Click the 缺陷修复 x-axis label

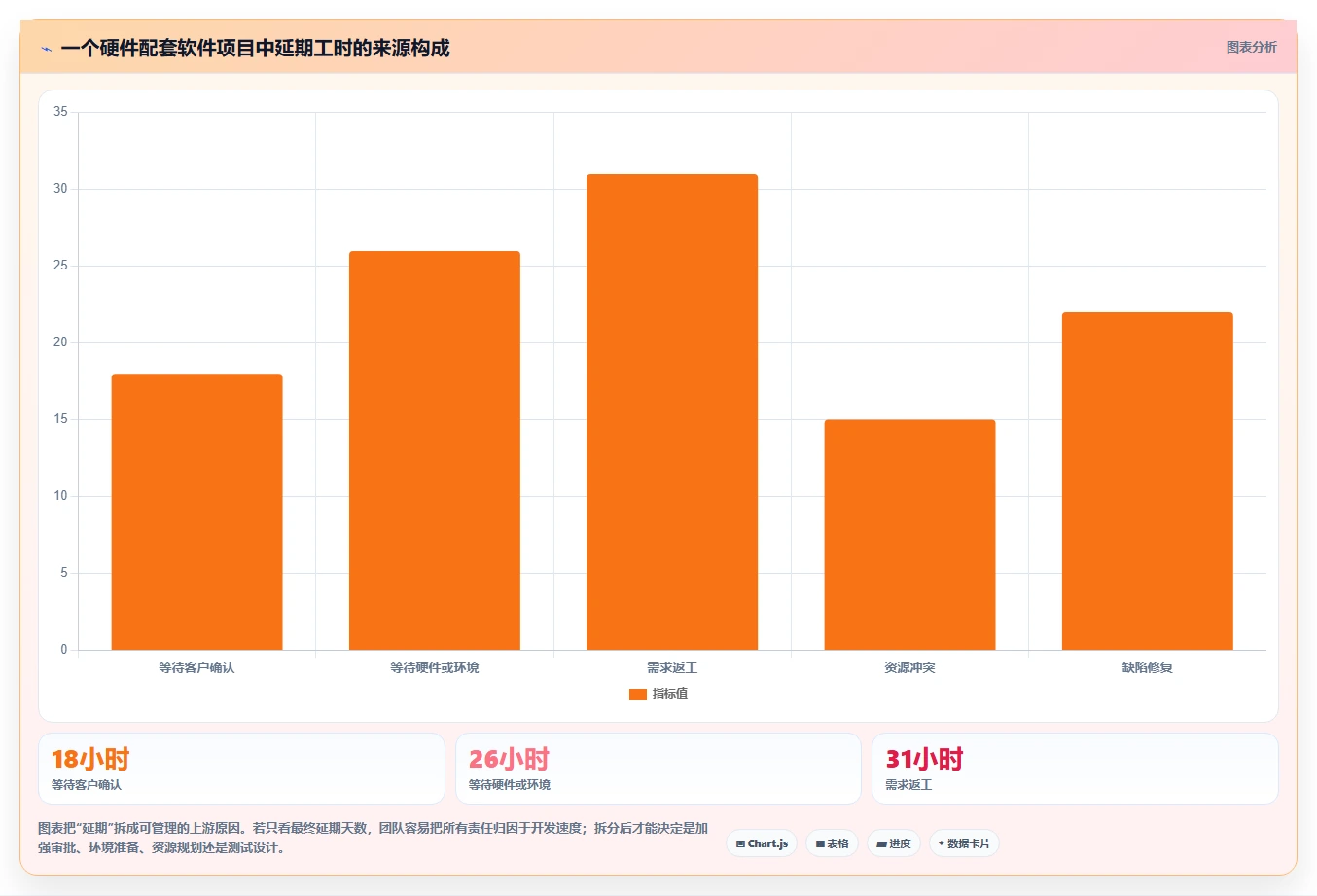[1148, 667]
